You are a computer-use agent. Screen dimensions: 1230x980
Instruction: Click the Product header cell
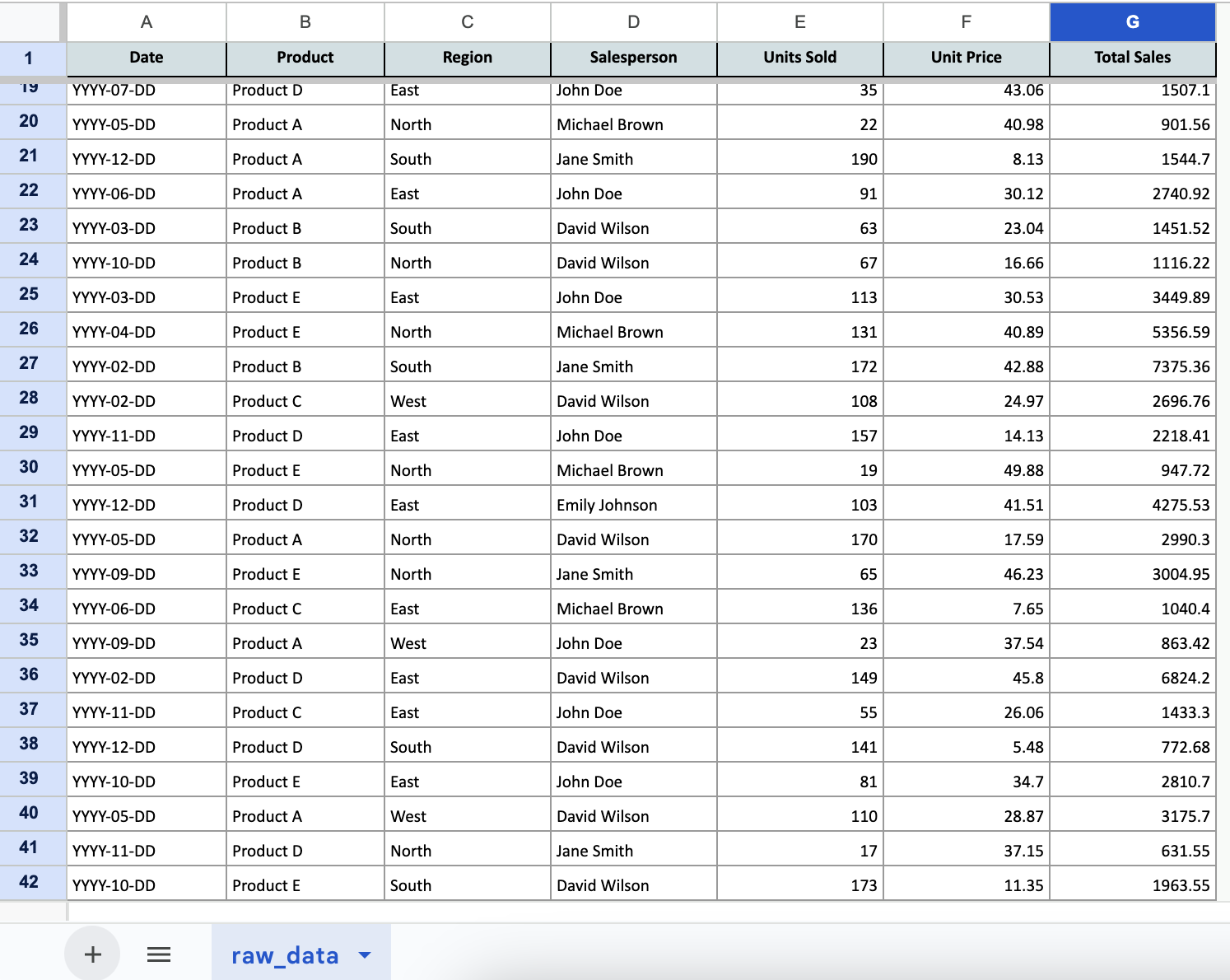point(305,58)
